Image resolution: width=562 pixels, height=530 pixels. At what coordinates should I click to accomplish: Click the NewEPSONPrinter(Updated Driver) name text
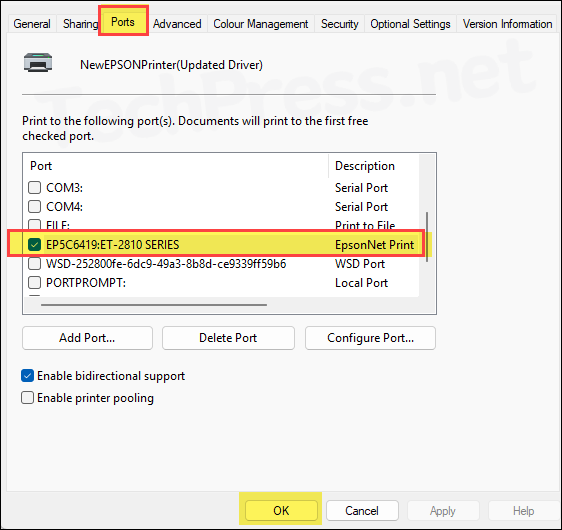pos(171,65)
